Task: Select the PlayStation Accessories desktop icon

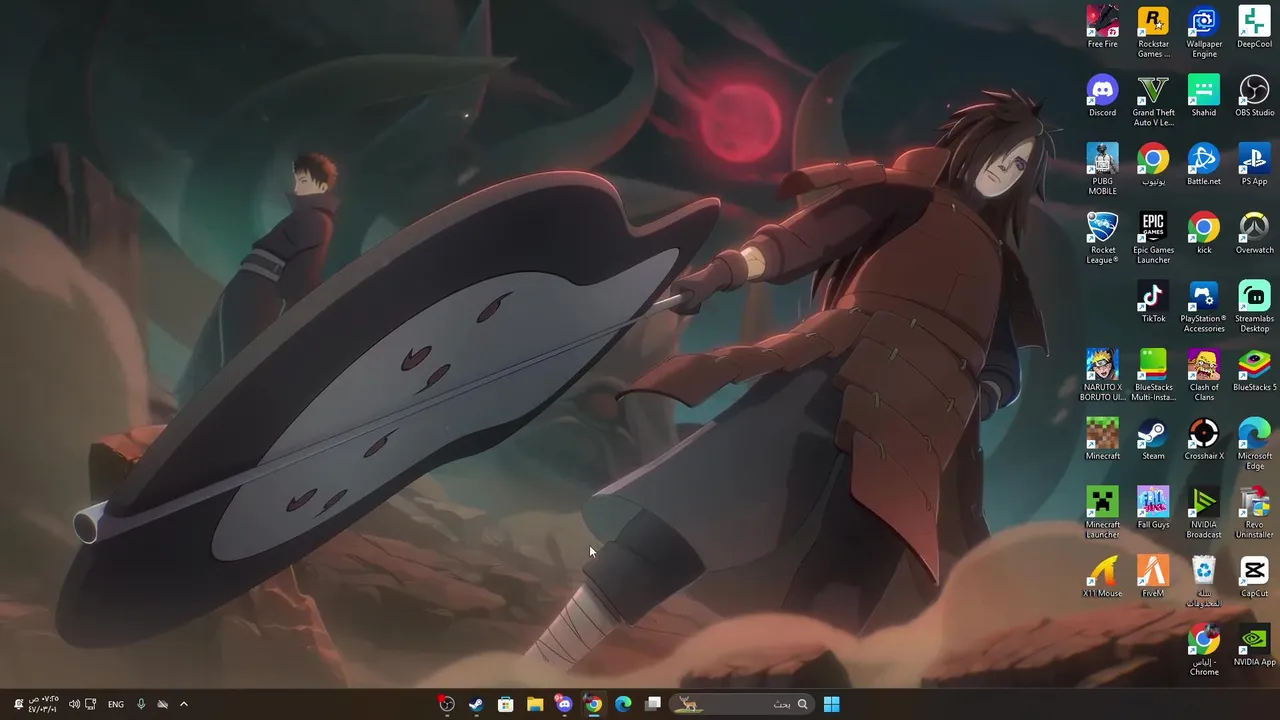Action: 1204,308
